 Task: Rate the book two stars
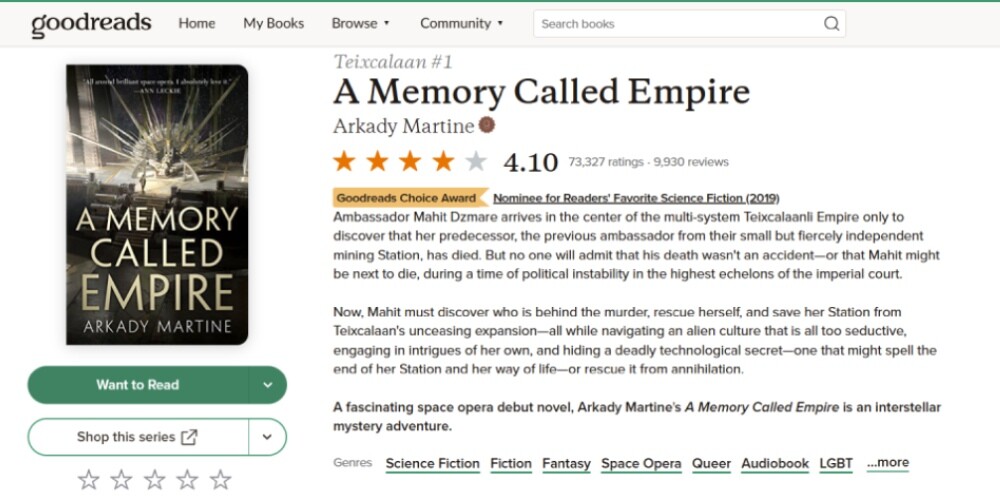pyautogui.click(x=122, y=480)
